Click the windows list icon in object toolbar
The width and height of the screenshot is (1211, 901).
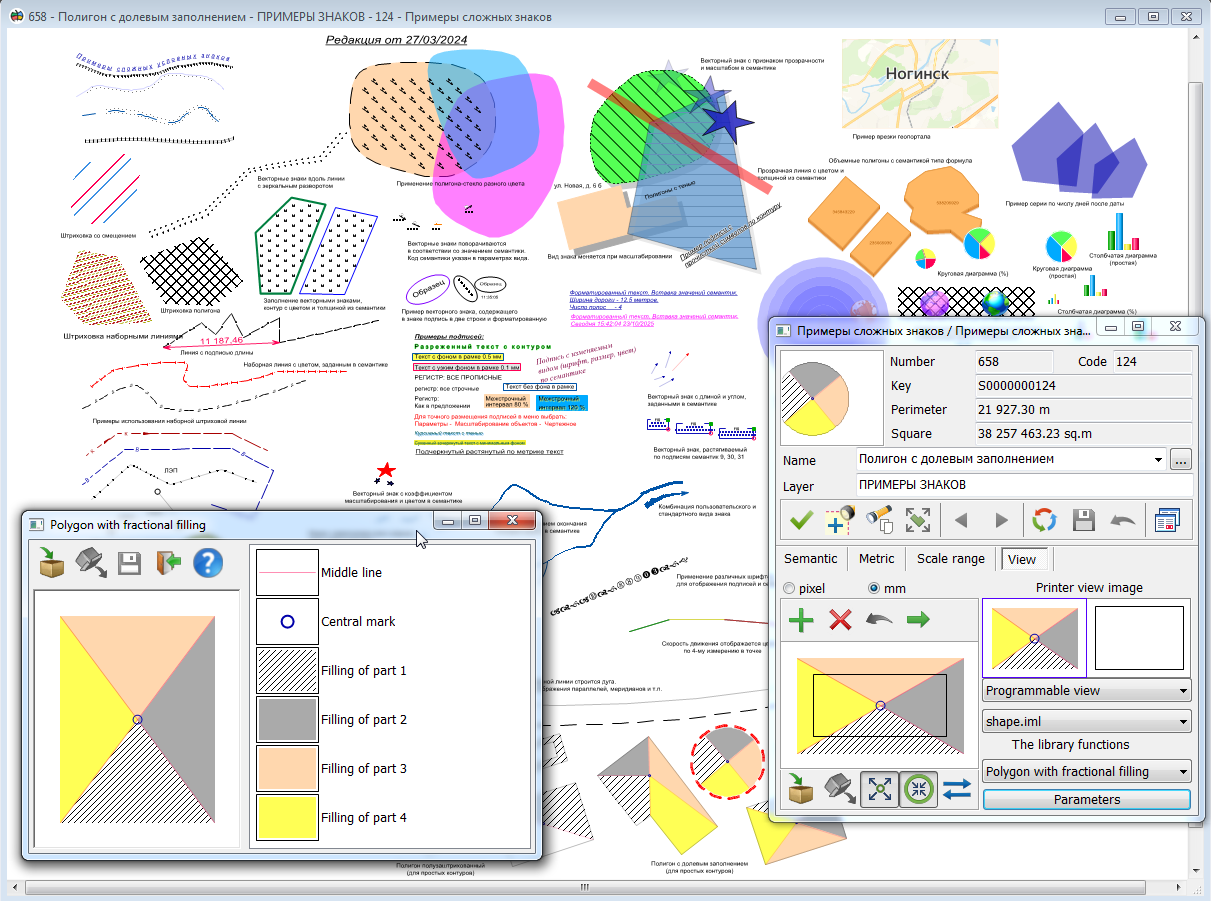tap(1167, 520)
